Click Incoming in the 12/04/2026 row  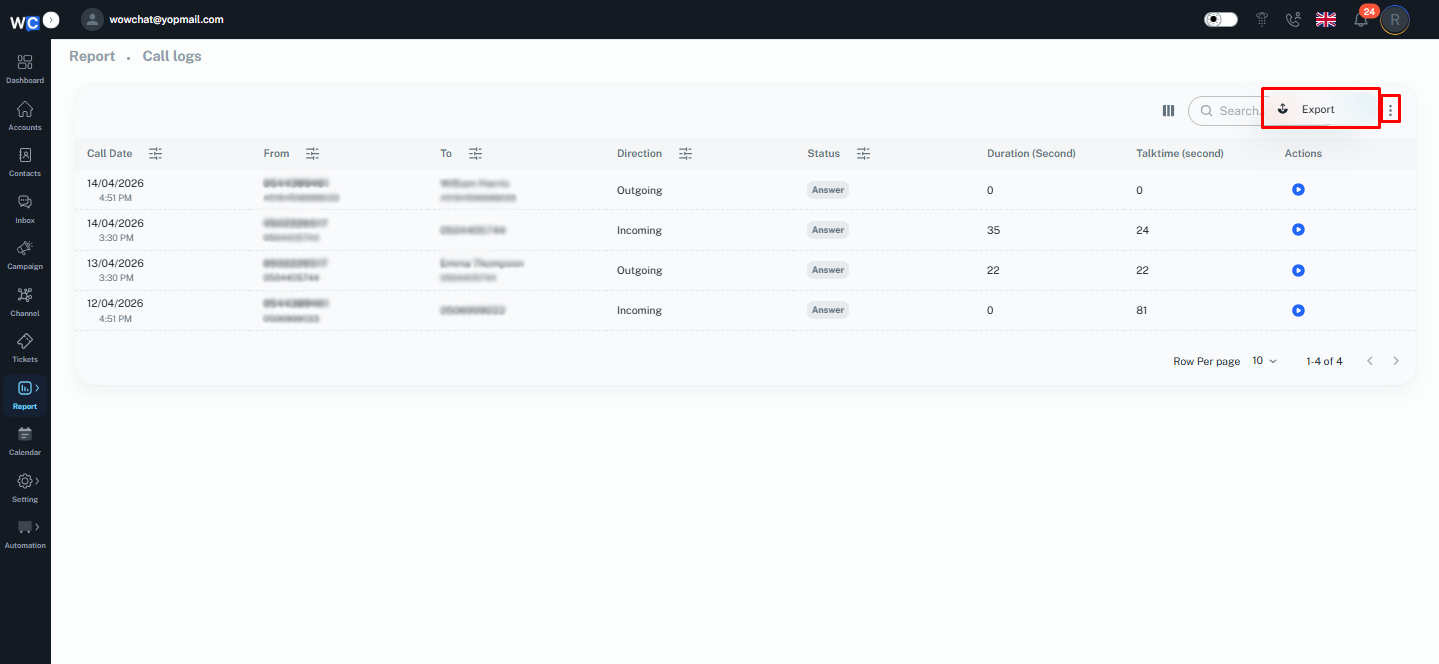[x=639, y=310]
